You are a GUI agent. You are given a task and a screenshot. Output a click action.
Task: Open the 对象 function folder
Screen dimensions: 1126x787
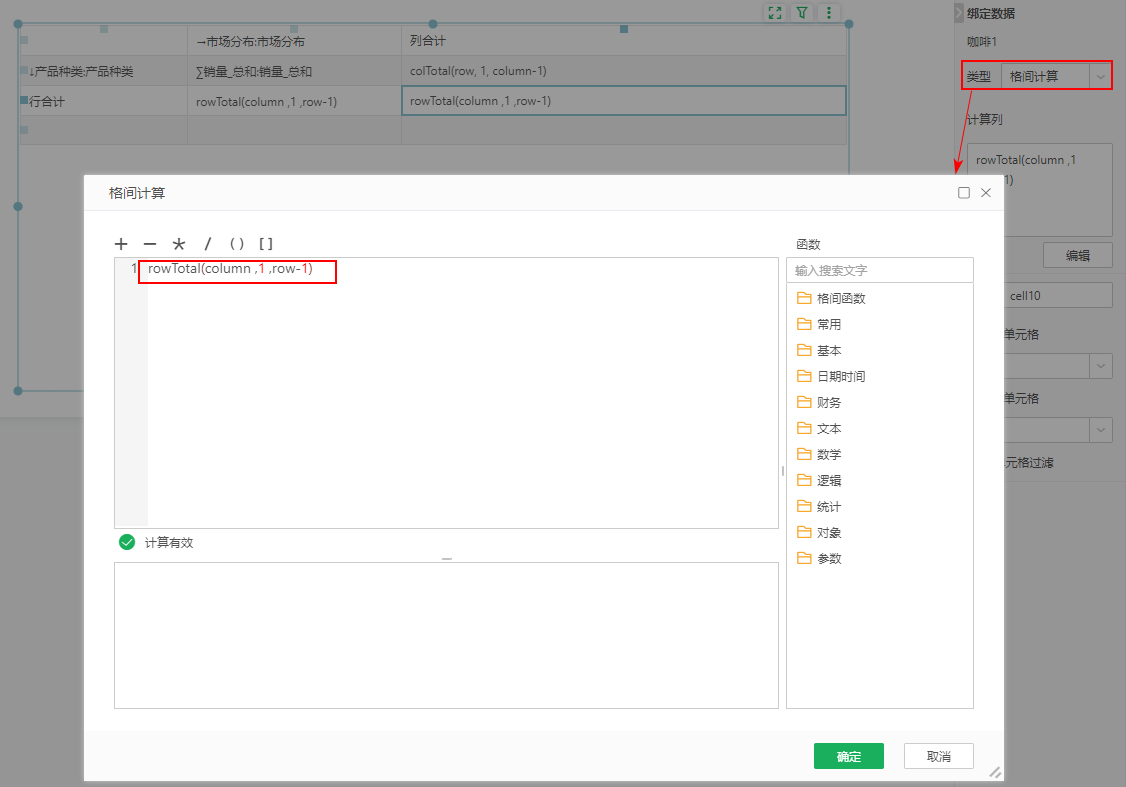(819, 533)
